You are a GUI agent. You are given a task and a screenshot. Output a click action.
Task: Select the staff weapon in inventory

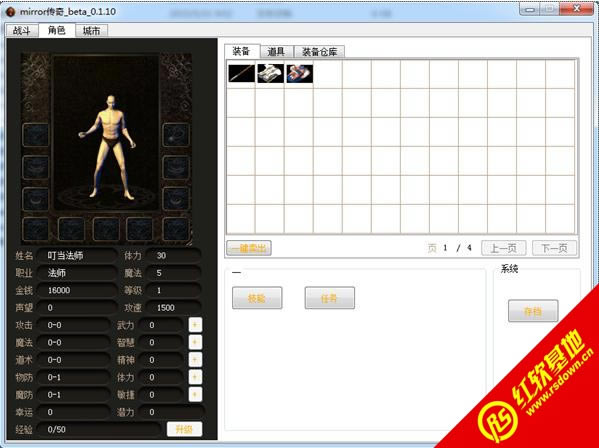click(241, 73)
